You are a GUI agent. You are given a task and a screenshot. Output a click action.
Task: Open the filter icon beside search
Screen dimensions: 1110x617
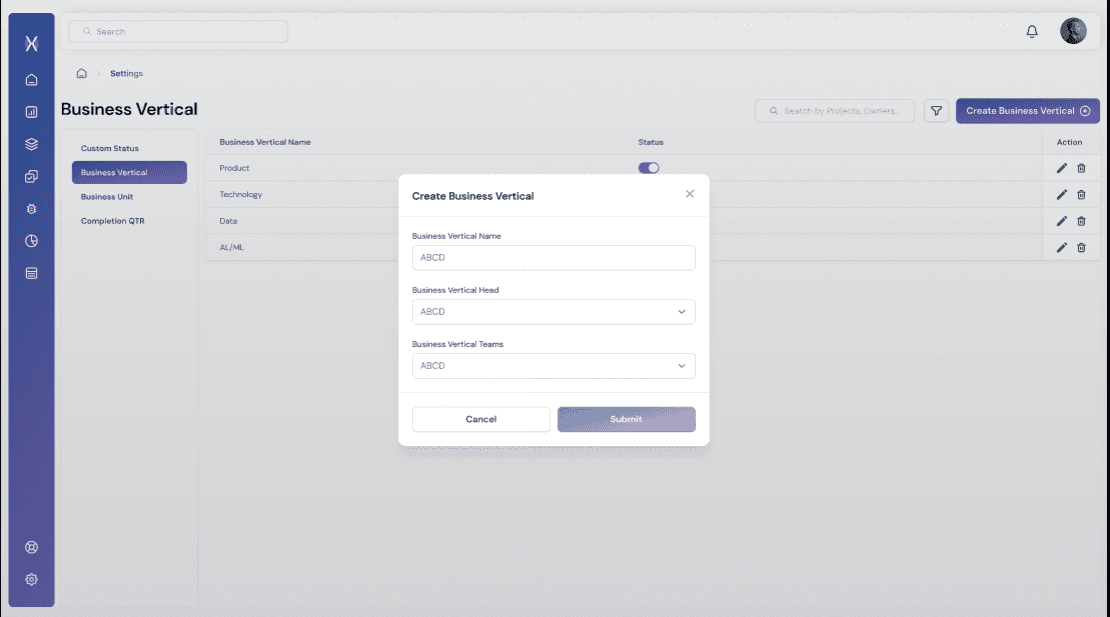pos(936,110)
